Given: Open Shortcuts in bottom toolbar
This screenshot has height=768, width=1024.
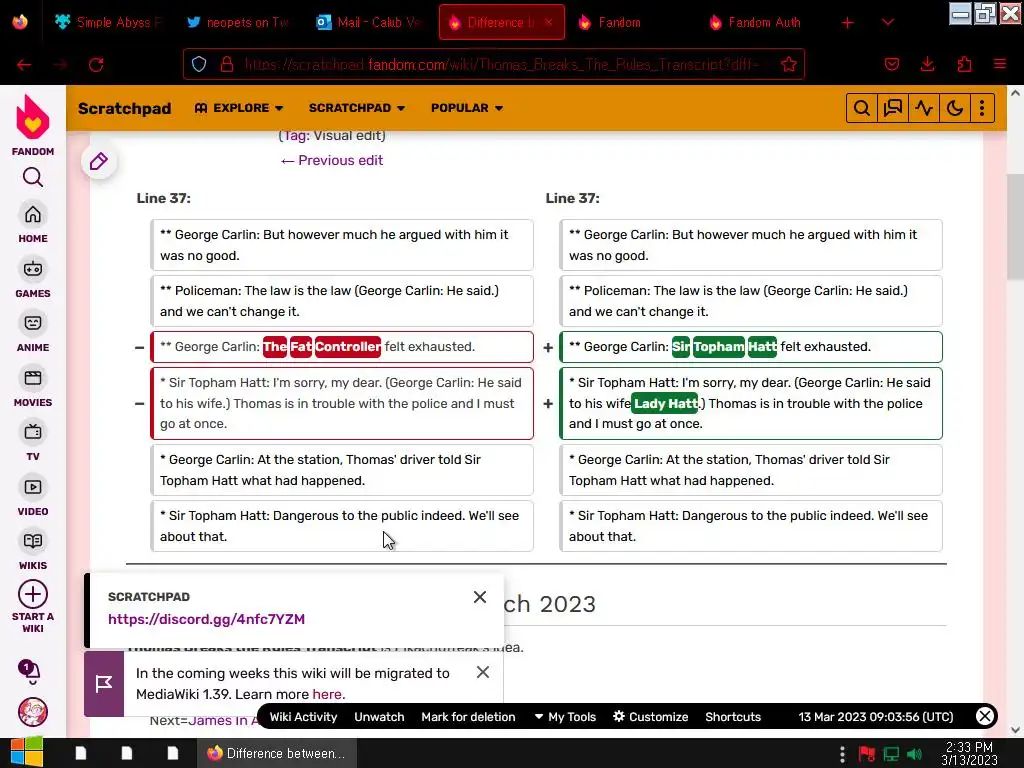Looking at the screenshot, I should coord(733,717).
